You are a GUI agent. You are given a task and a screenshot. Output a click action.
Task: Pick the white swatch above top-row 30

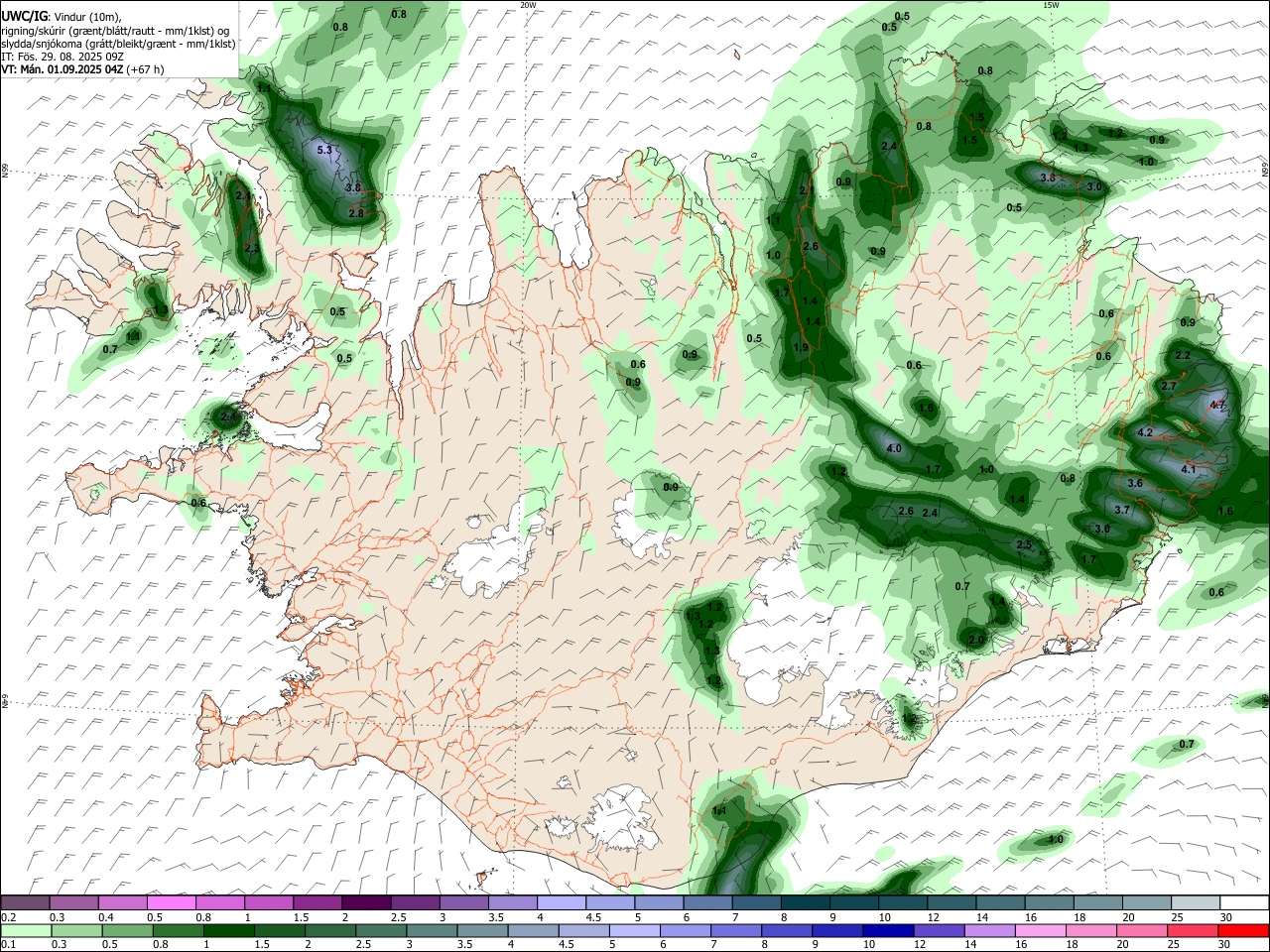pyautogui.click(x=1244, y=903)
